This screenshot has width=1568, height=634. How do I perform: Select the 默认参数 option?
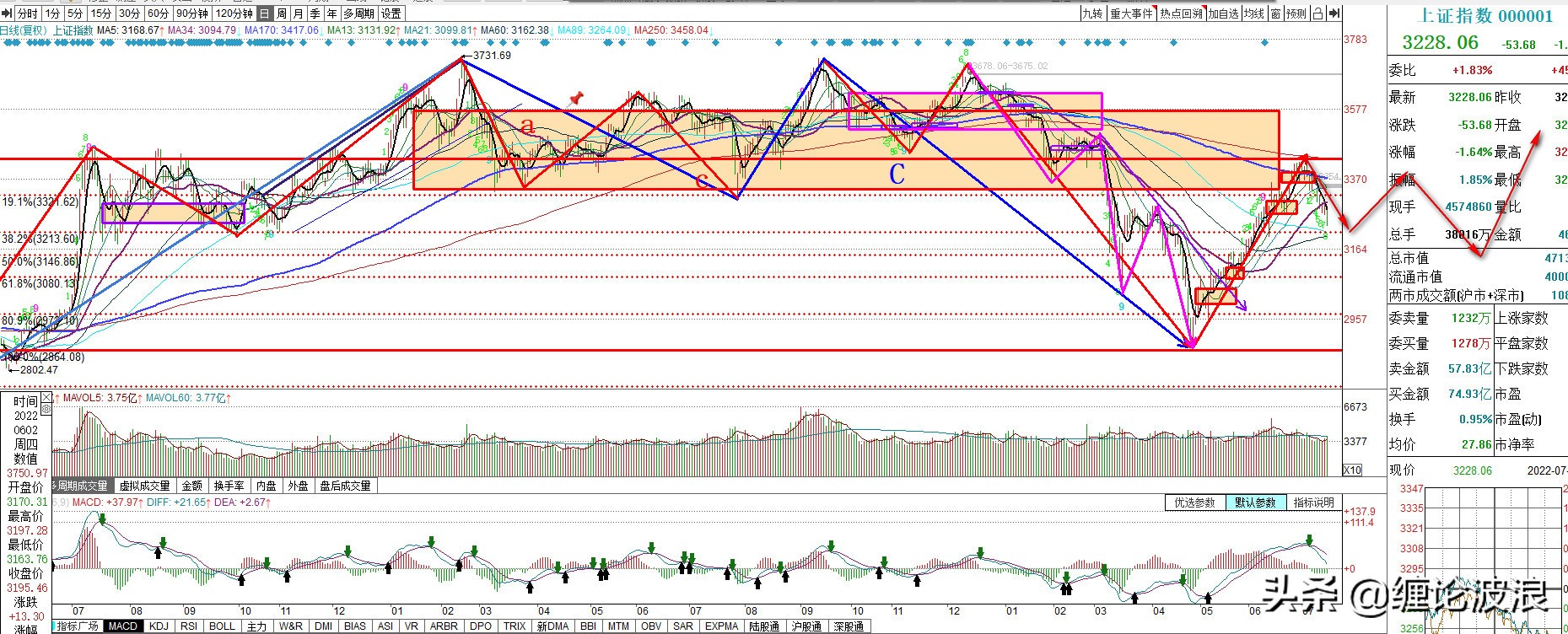[1255, 502]
